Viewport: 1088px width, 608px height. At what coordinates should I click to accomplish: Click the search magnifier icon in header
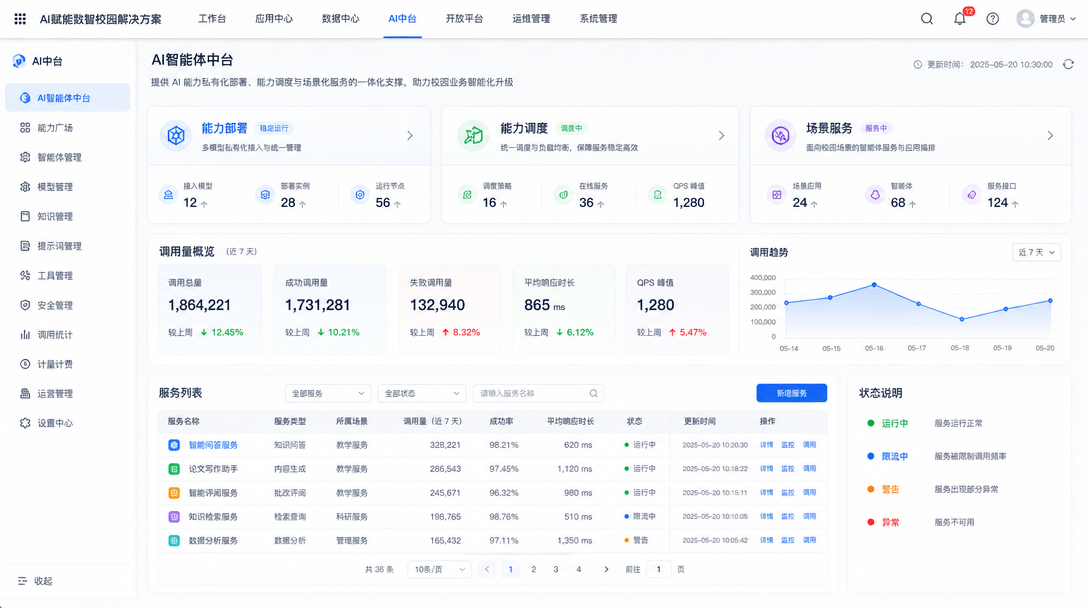927,19
